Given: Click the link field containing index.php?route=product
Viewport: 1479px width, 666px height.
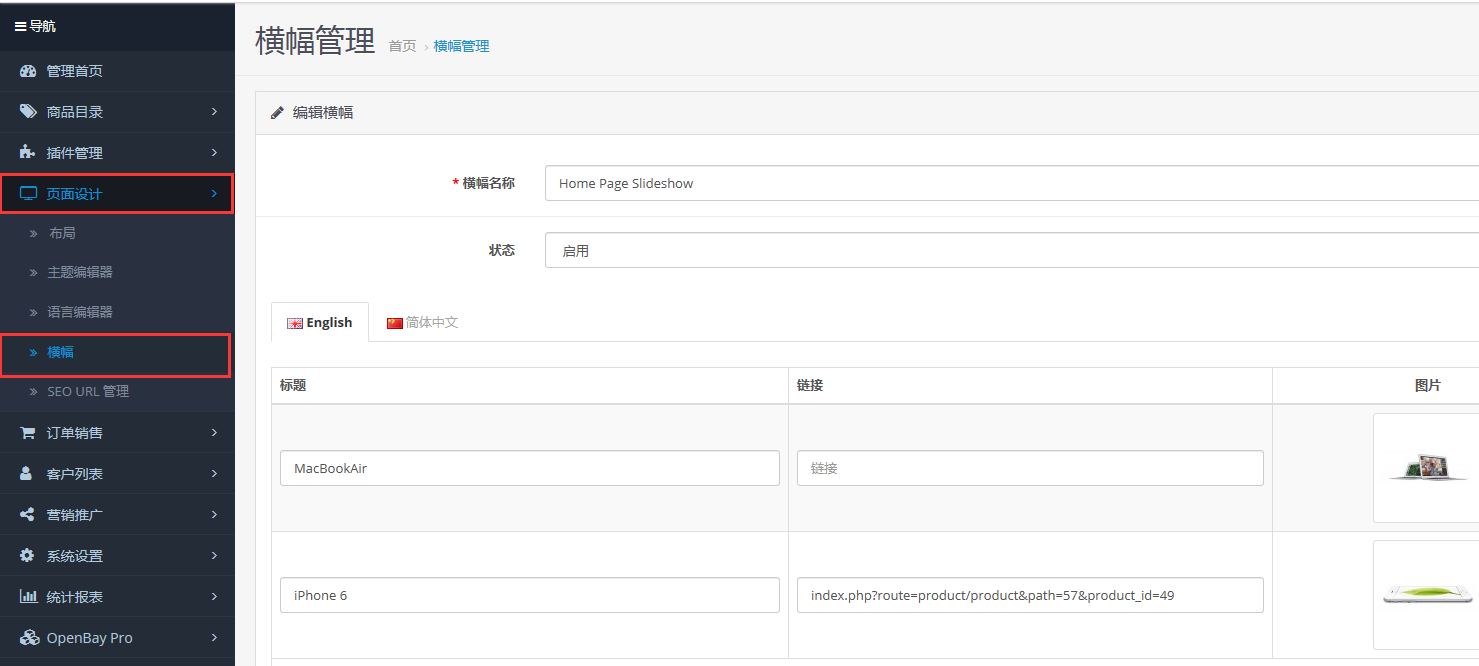Looking at the screenshot, I should (1030, 595).
